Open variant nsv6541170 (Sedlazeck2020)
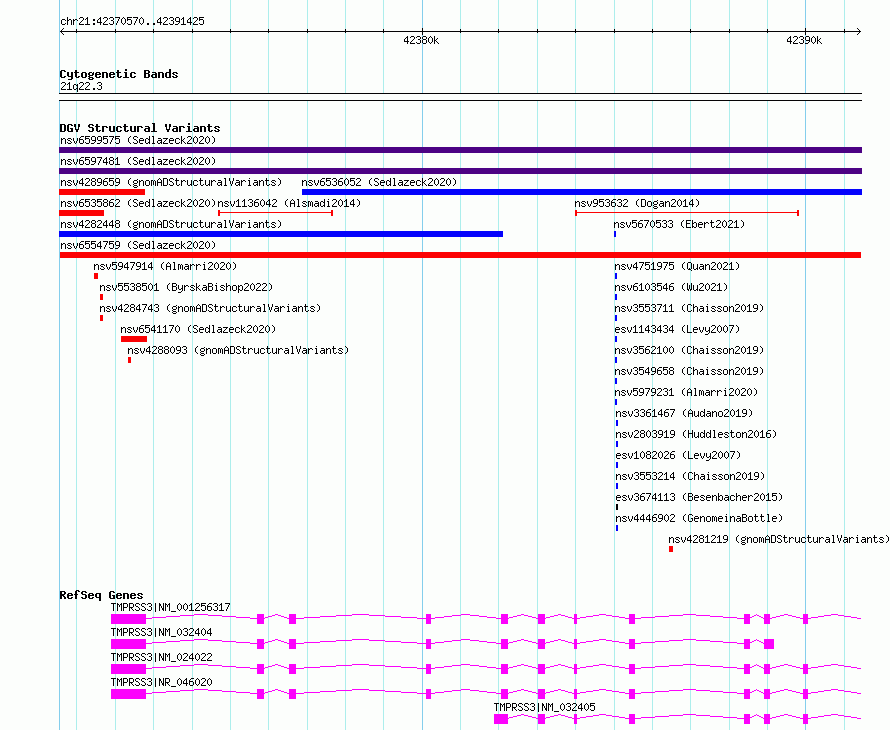 pyautogui.click(x=198, y=329)
